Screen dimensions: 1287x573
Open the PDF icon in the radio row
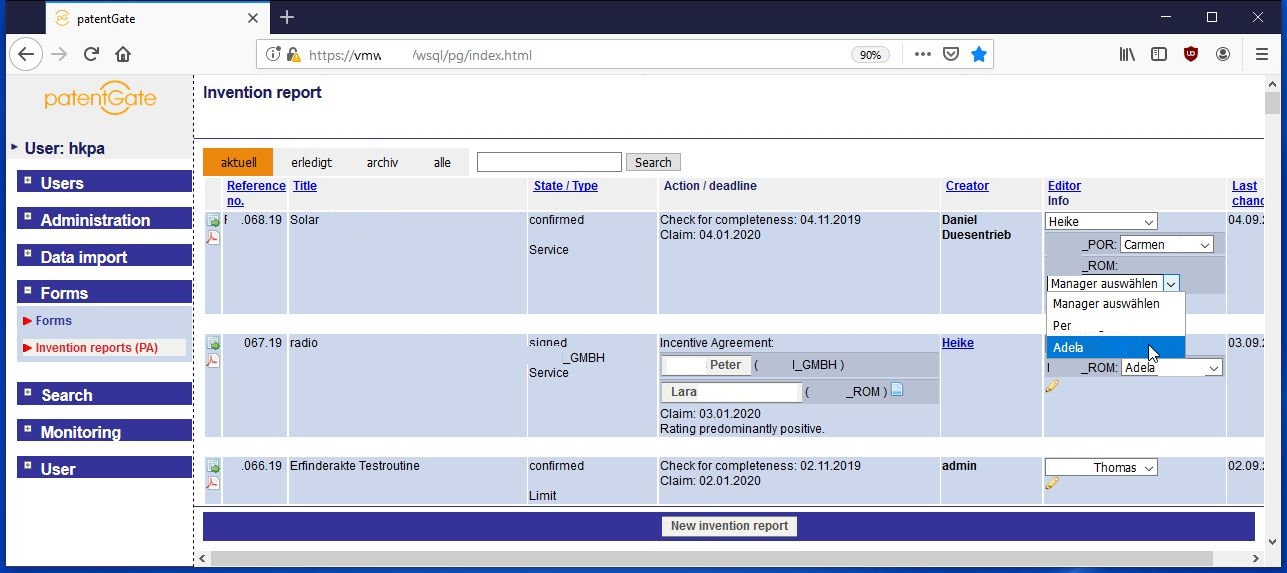pos(213,360)
